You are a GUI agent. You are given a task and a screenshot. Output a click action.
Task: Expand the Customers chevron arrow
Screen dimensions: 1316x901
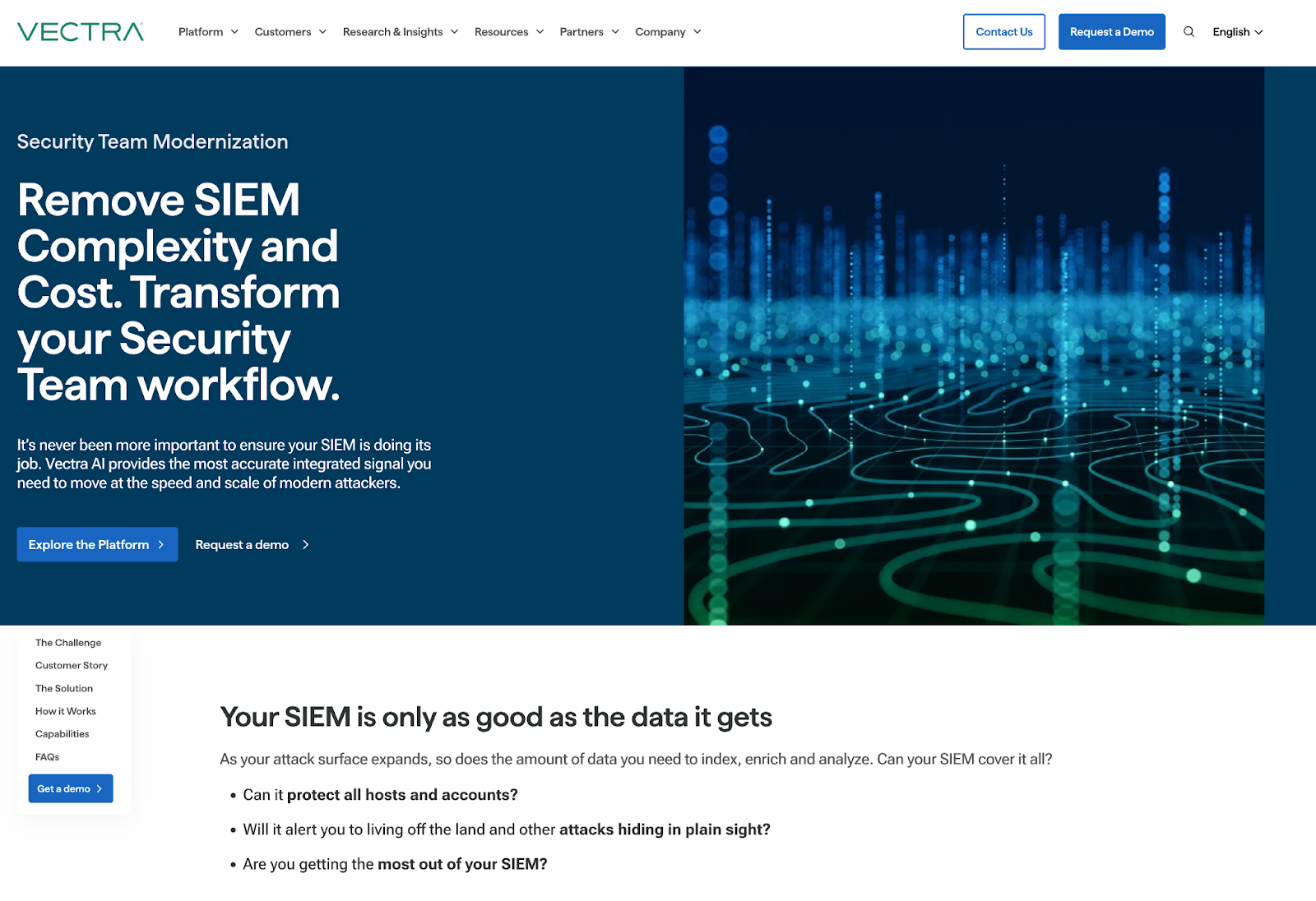tap(322, 32)
